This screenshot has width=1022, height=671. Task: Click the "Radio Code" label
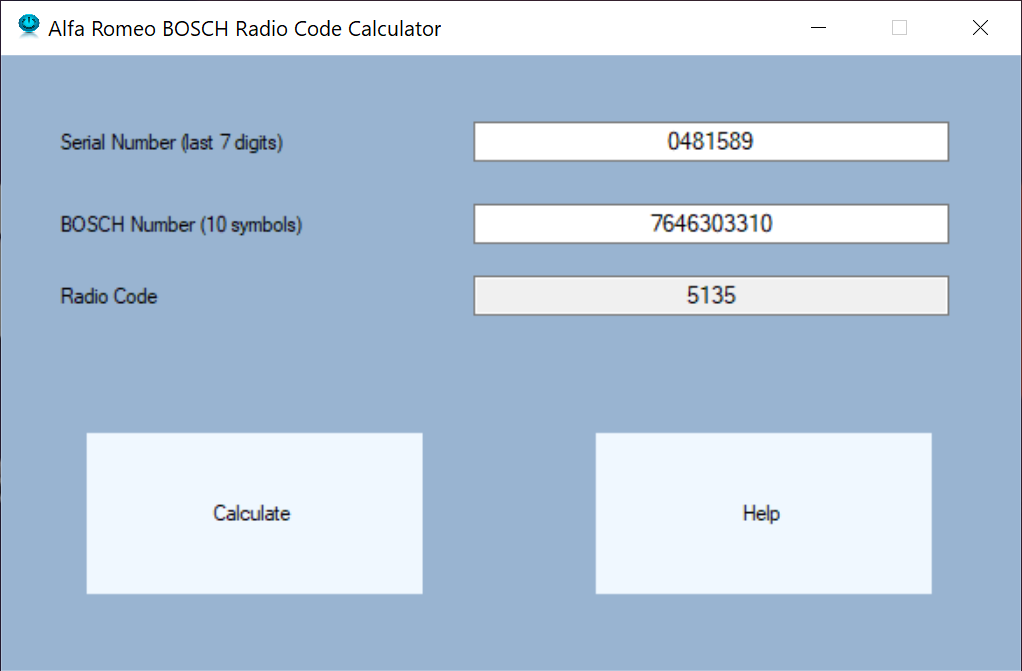[x=109, y=296]
